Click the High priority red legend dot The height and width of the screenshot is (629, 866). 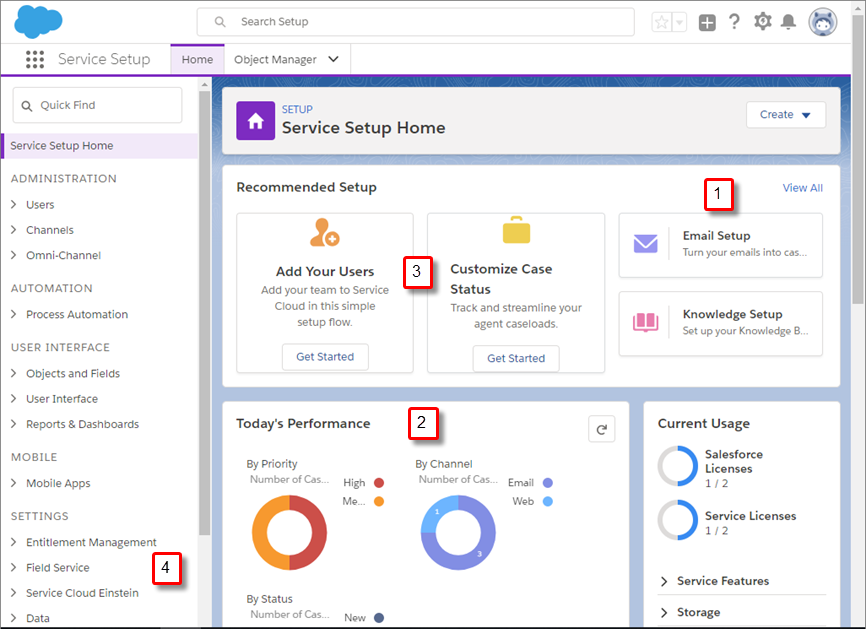pyautogui.click(x=379, y=483)
